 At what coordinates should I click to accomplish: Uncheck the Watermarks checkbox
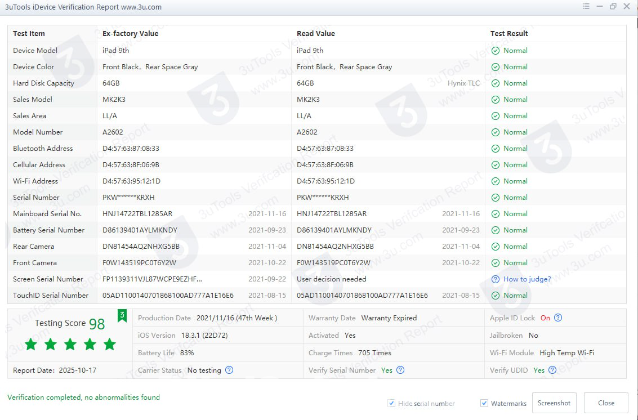click(x=483, y=403)
